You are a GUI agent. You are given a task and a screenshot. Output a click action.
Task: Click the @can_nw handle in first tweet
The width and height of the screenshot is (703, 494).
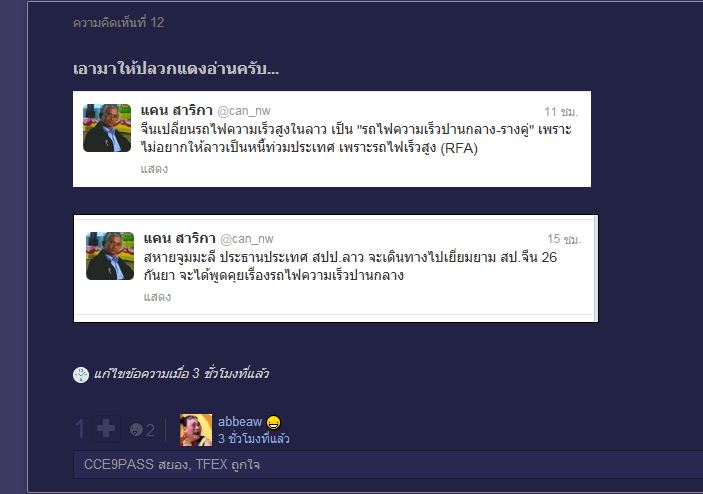coord(244,111)
